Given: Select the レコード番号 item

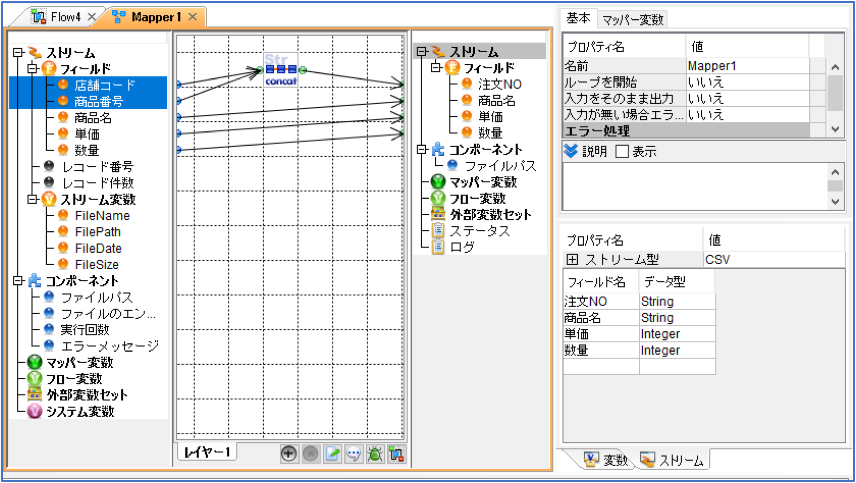Looking at the screenshot, I should click(98, 166).
